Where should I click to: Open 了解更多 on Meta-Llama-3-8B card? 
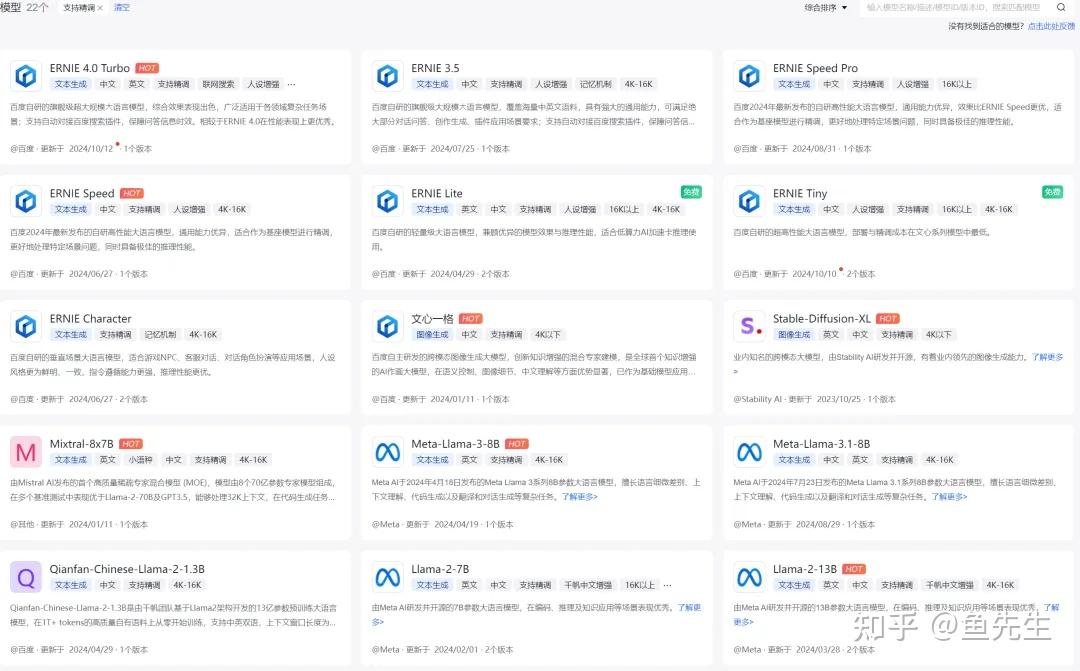[x=579, y=497]
